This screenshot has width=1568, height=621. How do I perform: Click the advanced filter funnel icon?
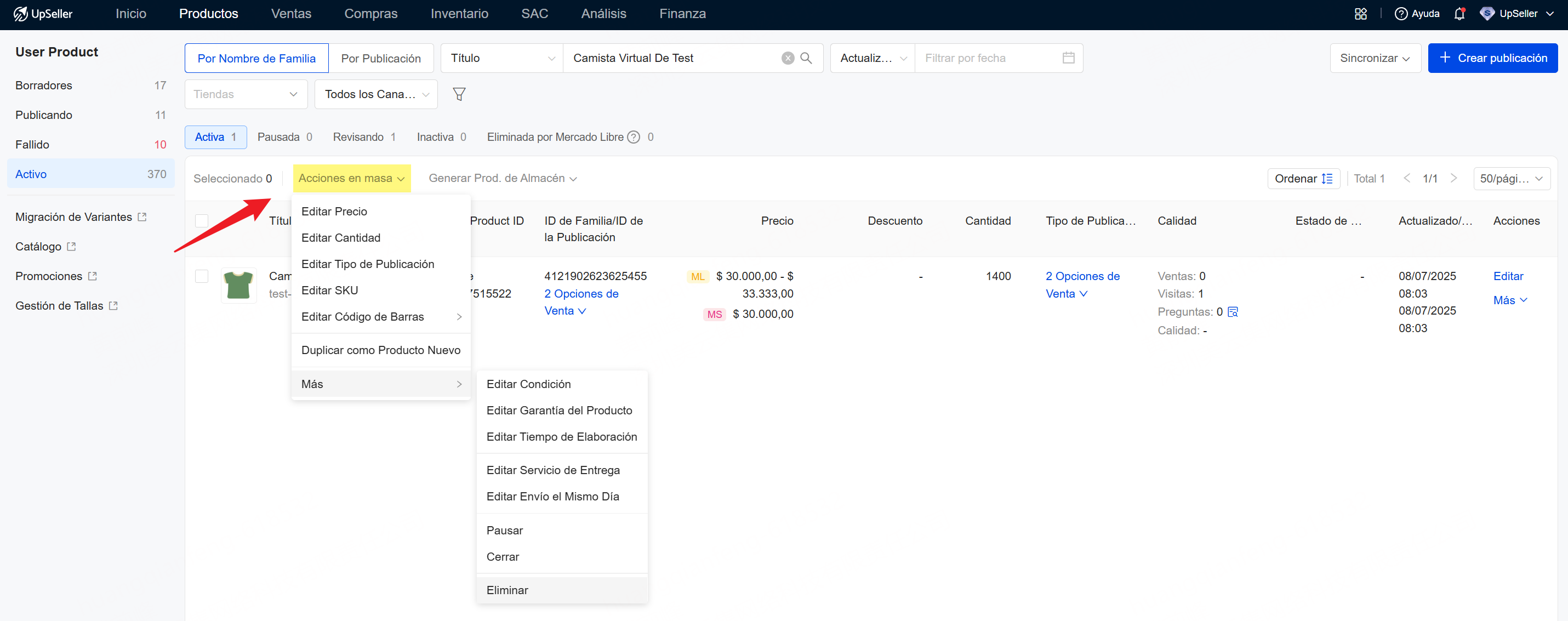tap(460, 94)
